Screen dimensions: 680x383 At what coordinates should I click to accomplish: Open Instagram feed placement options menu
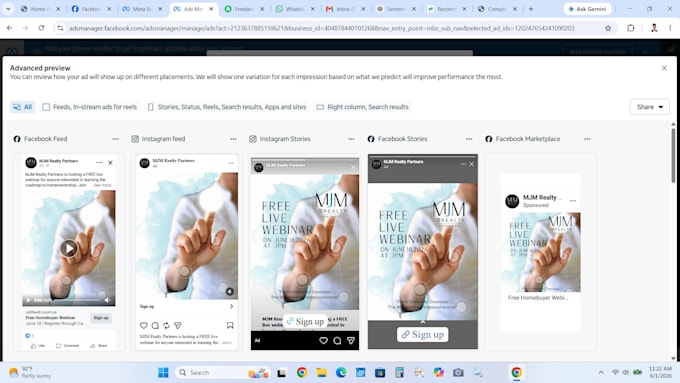pos(233,139)
